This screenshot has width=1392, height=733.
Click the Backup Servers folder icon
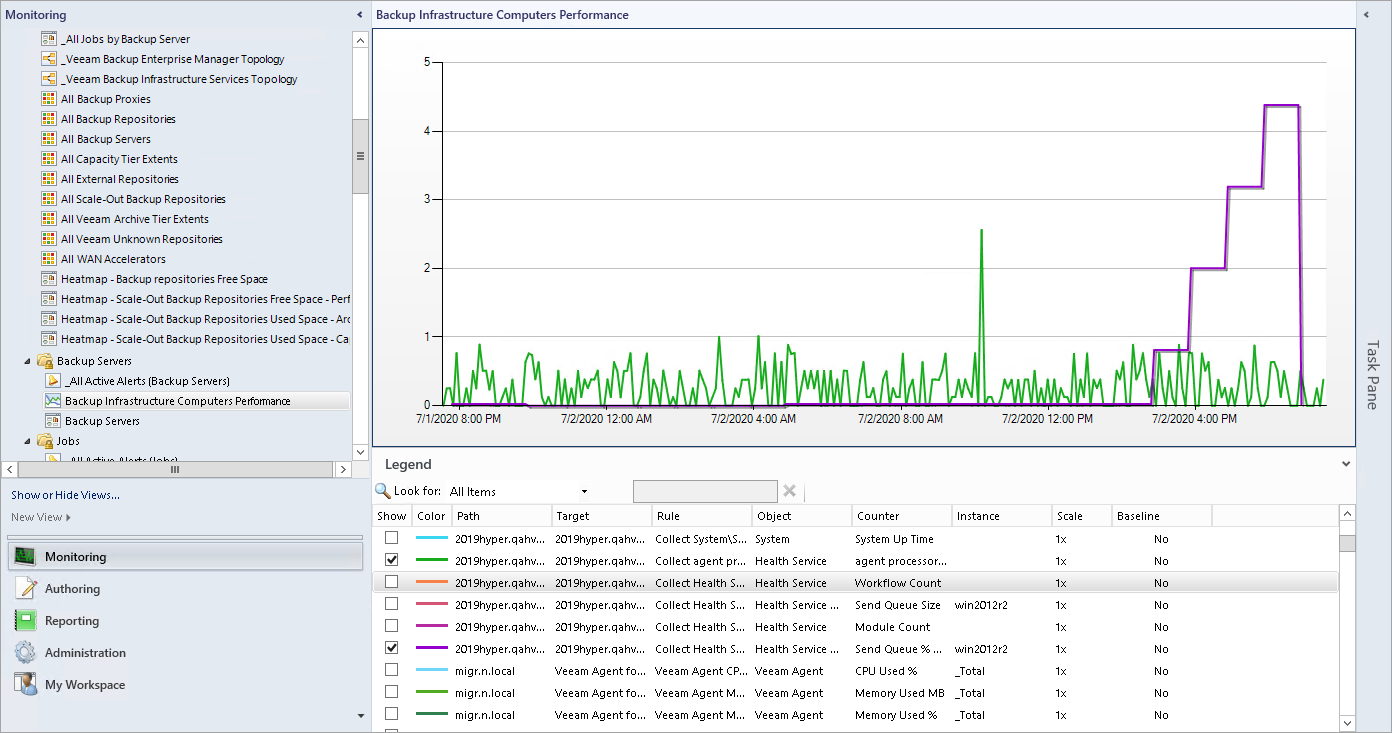click(x=44, y=361)
